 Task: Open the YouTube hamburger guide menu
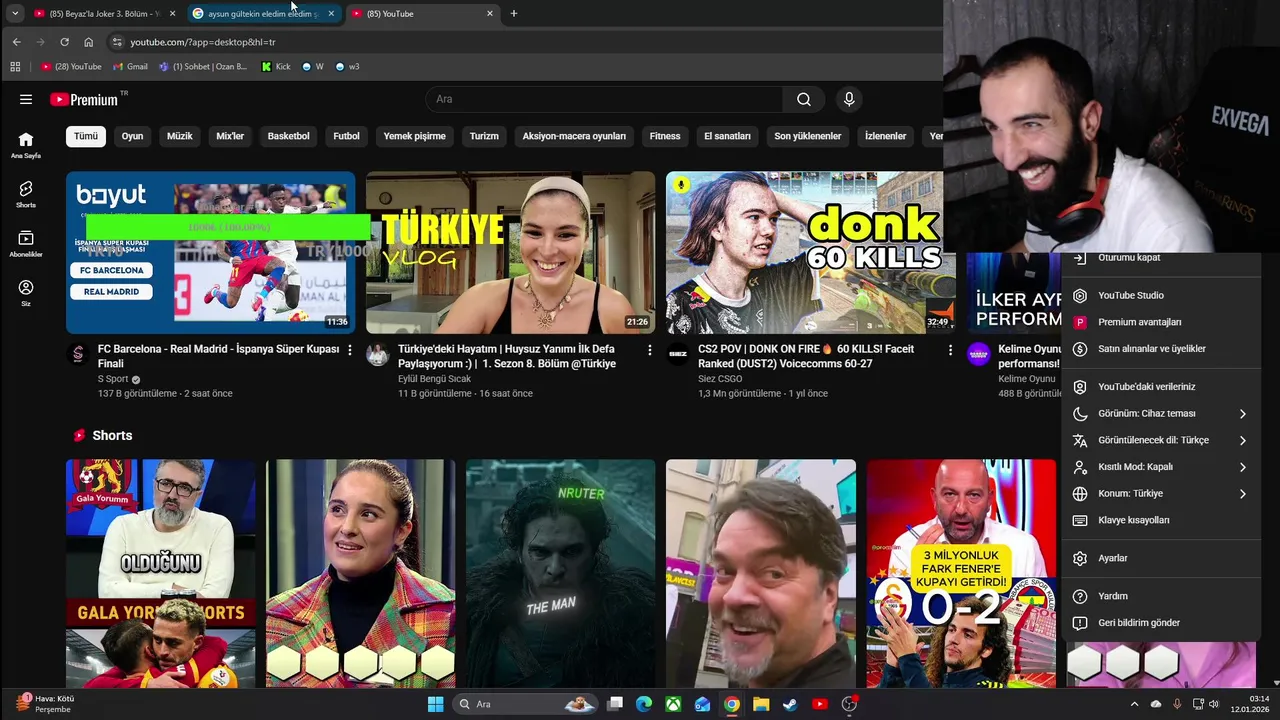(x=26, y=99)
